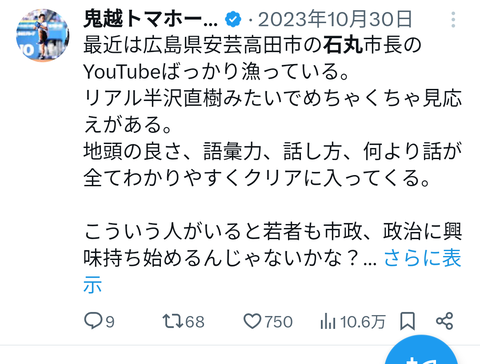Tap the blue floating compose button
480x364 pixels.
coord(422,350)
